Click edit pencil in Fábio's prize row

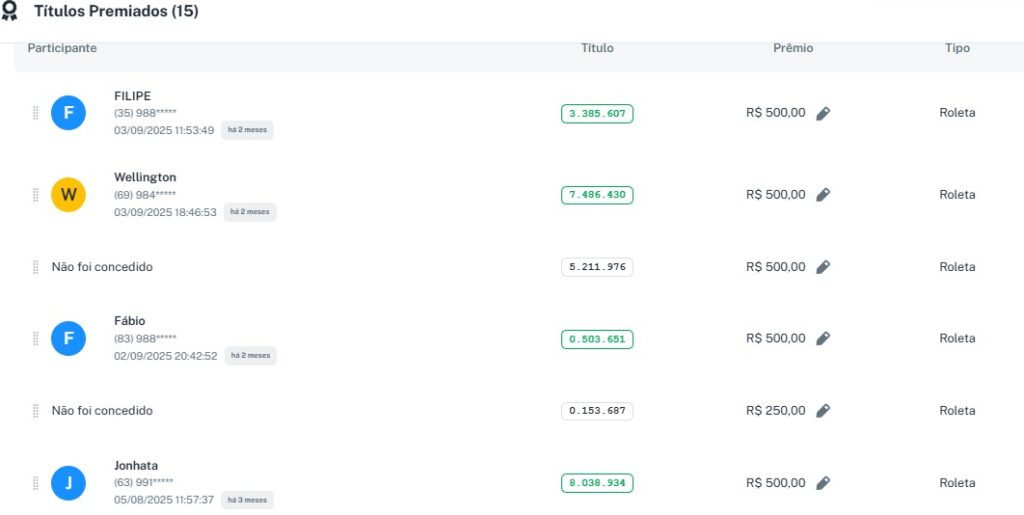coord(823,339)
